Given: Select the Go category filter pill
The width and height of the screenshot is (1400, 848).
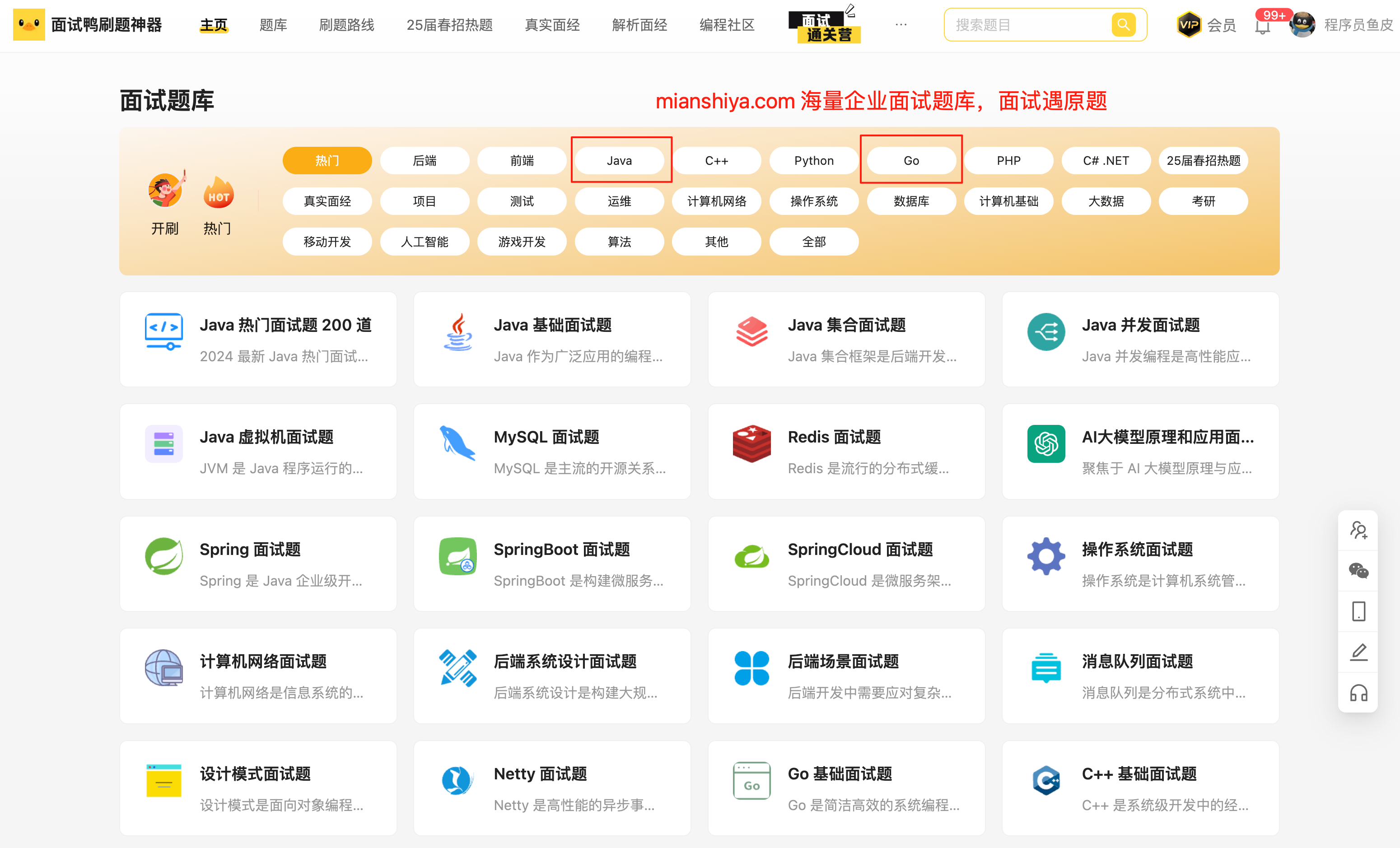Looking at the screenshot, I should [x=911, y=161].
